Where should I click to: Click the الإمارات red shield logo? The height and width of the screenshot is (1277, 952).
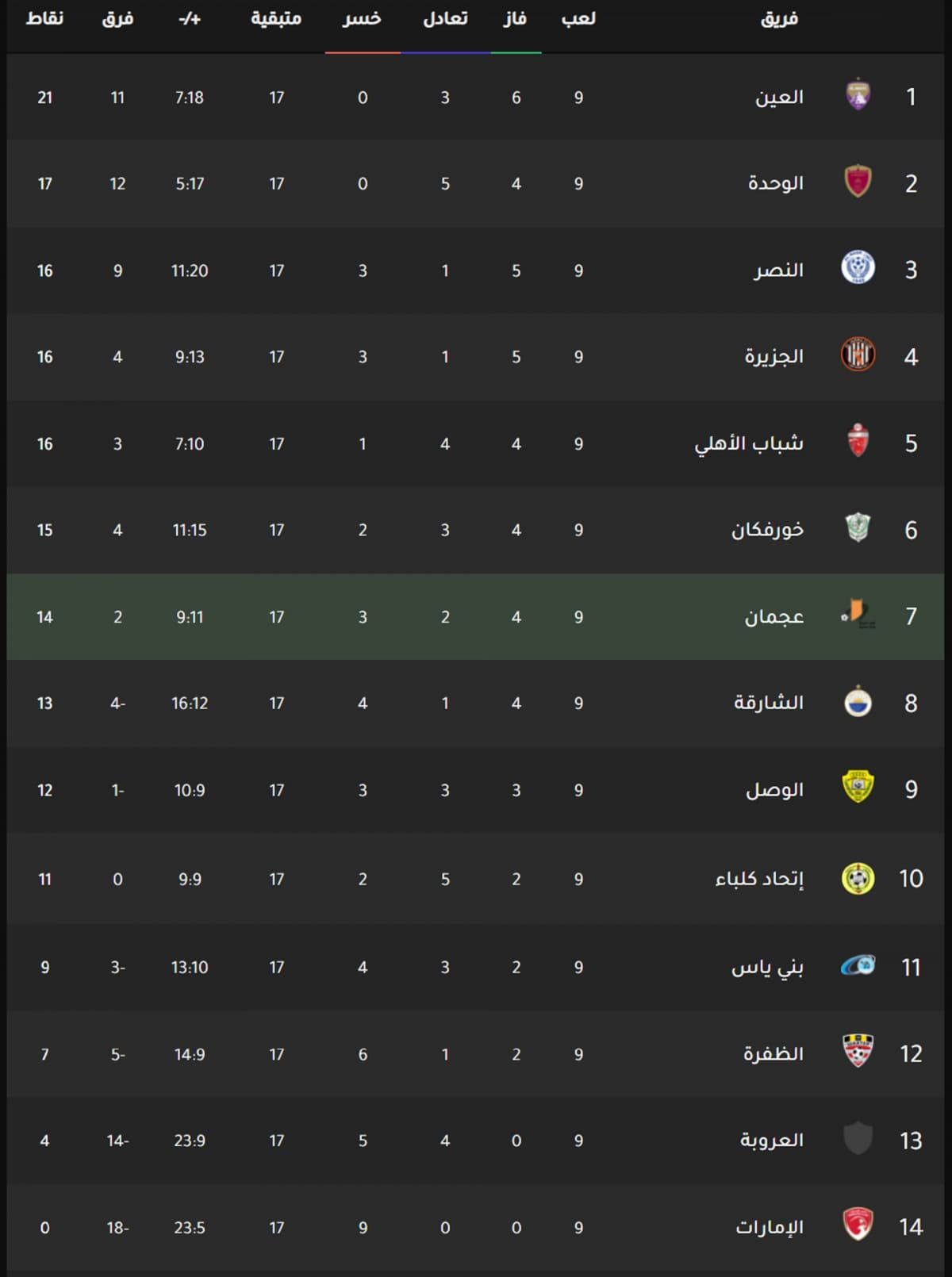tap(858, 1224)
